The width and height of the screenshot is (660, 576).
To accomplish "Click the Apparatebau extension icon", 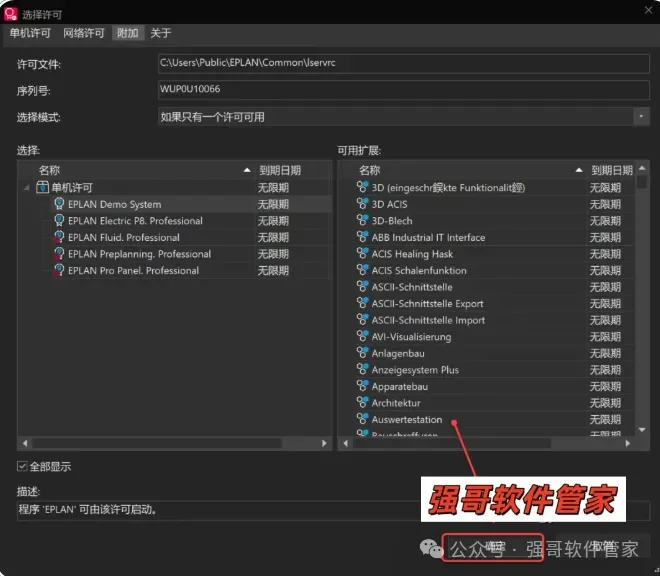I will coord(362,386).
